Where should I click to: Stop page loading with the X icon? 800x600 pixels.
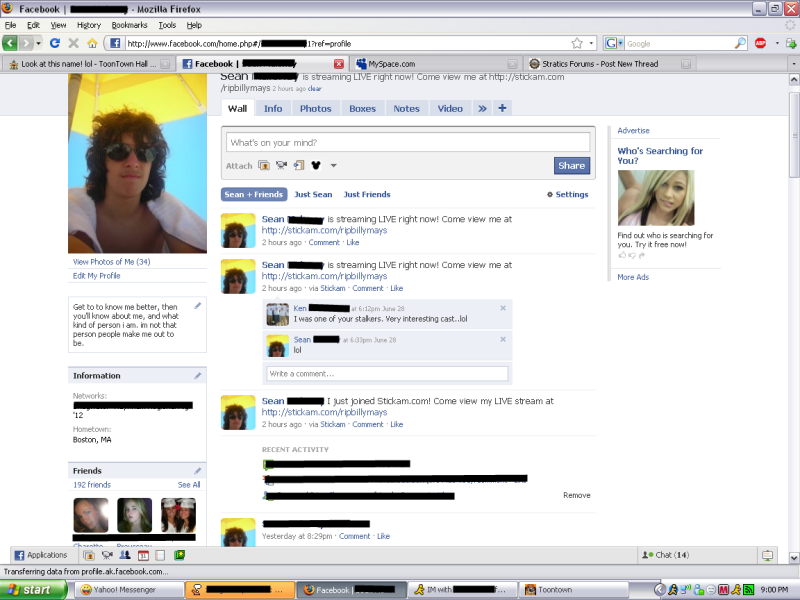coord(73,43)
